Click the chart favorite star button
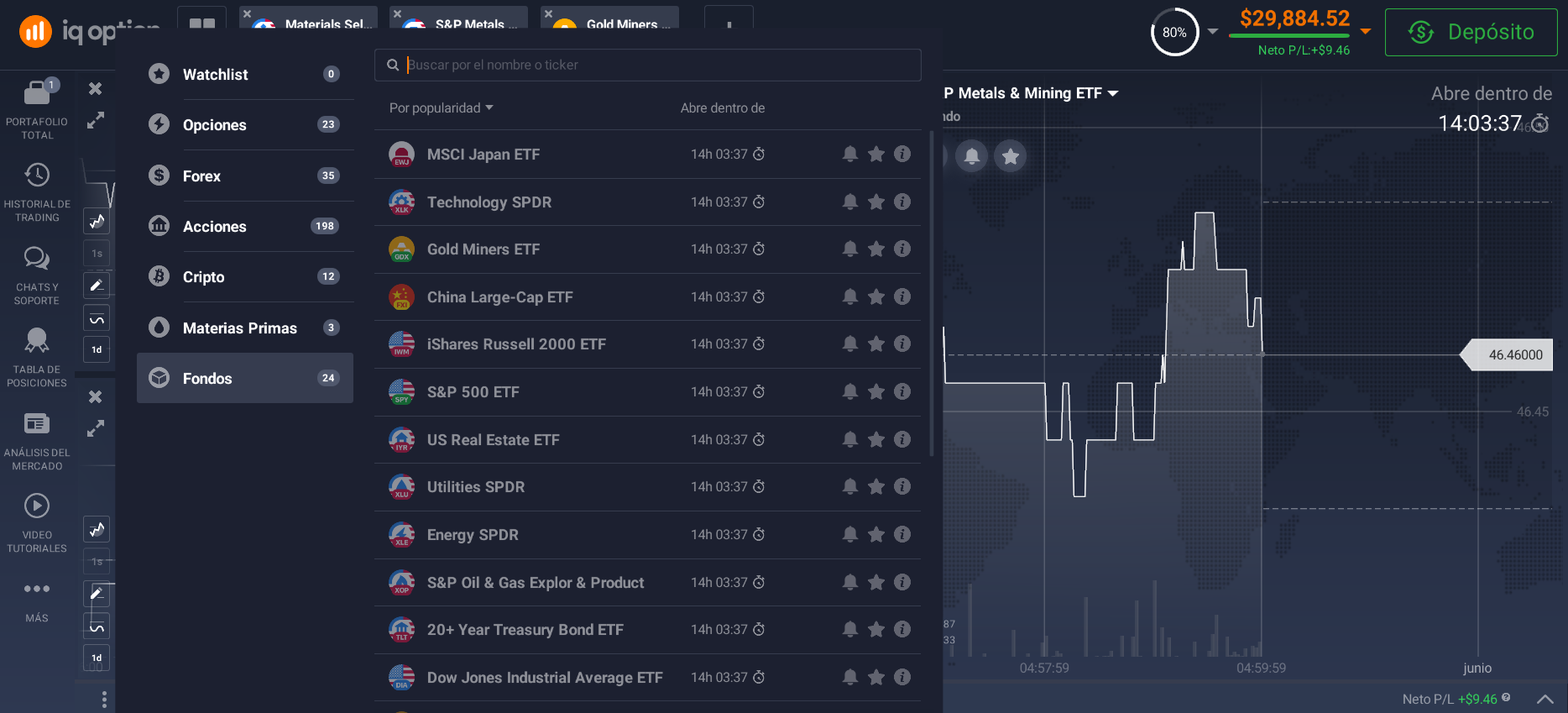1568x713 pixels. (x=1011, y=156)
